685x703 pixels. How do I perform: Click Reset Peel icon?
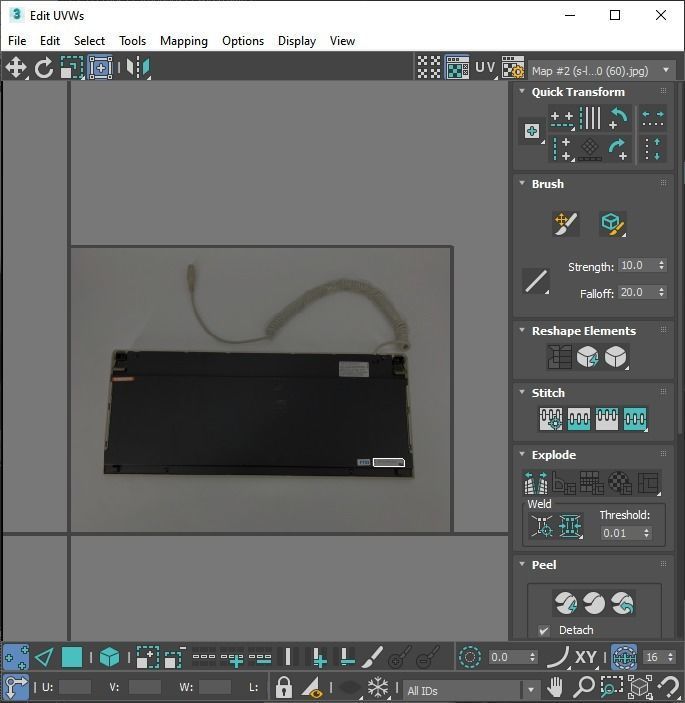click(x=622, y=603)
